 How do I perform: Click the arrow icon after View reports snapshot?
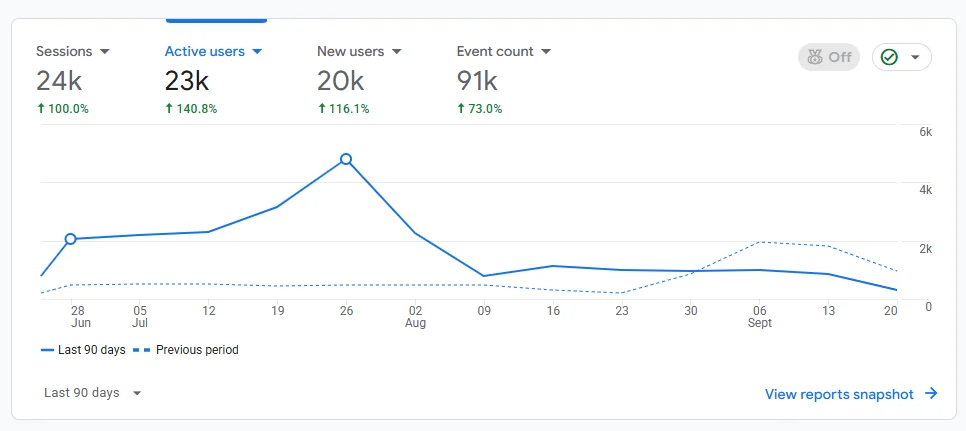931,393
